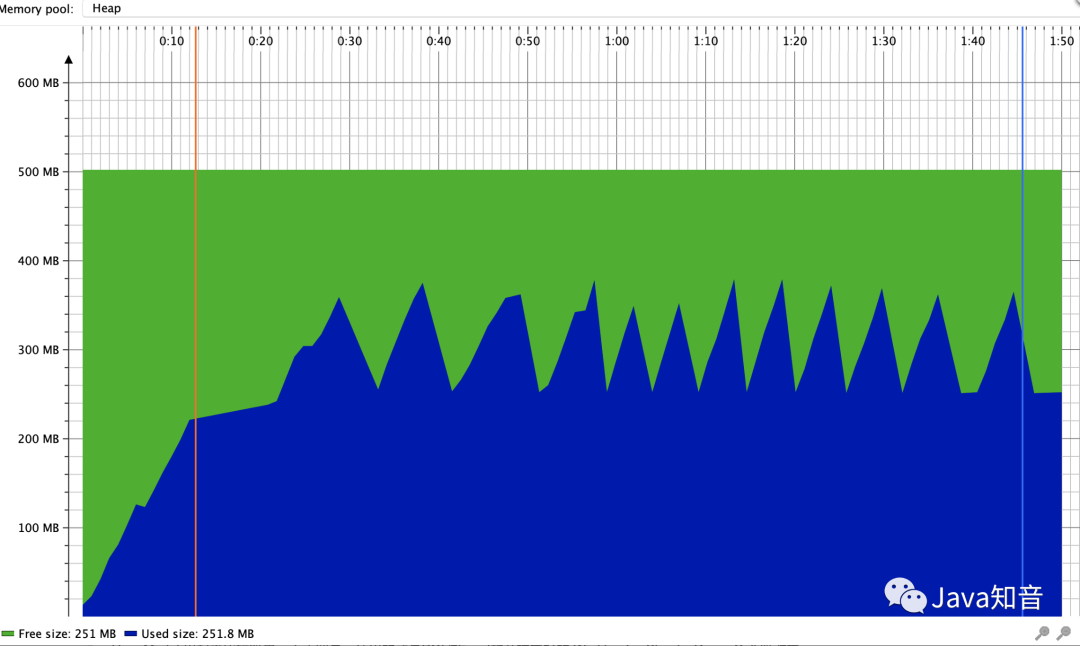Screen dimensions: 1080x646
Task: Click the 1:40 time axis label
Action: click(973, 41)
